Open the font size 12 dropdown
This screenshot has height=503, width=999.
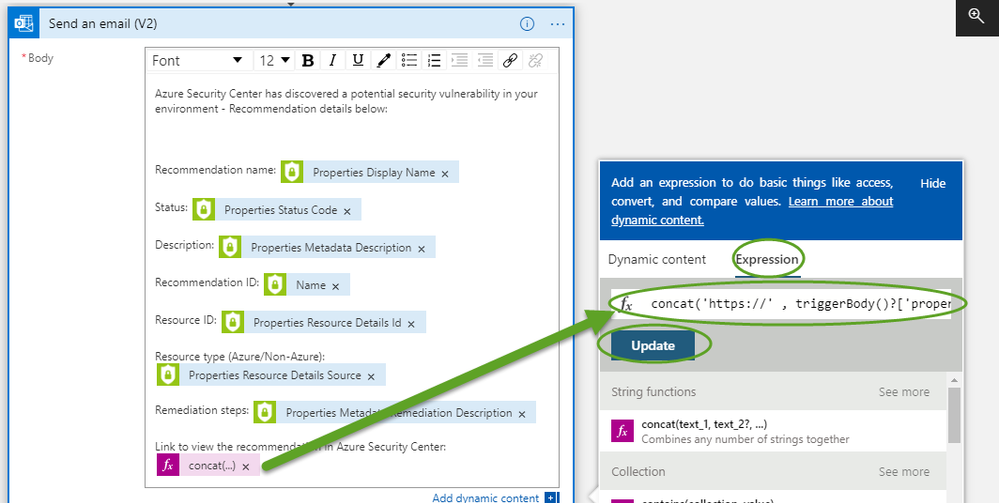275,61
